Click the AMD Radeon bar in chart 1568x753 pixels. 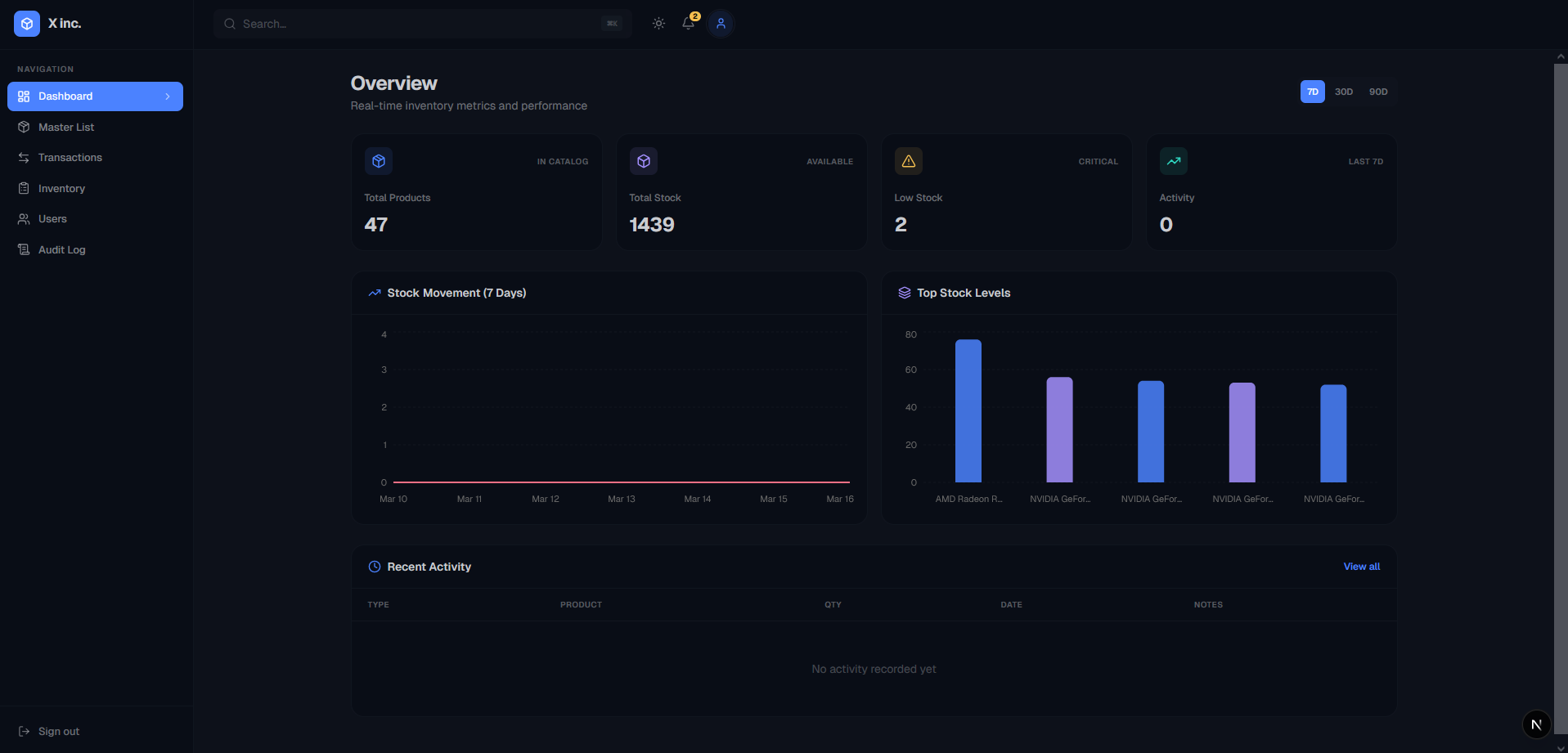968,410
